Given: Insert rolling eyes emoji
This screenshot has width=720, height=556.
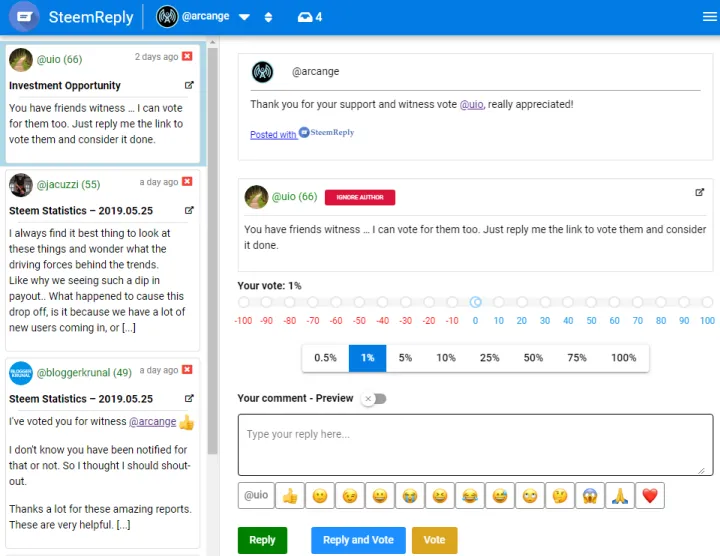Looking at the screenshot, I should (x=530, y=495).
